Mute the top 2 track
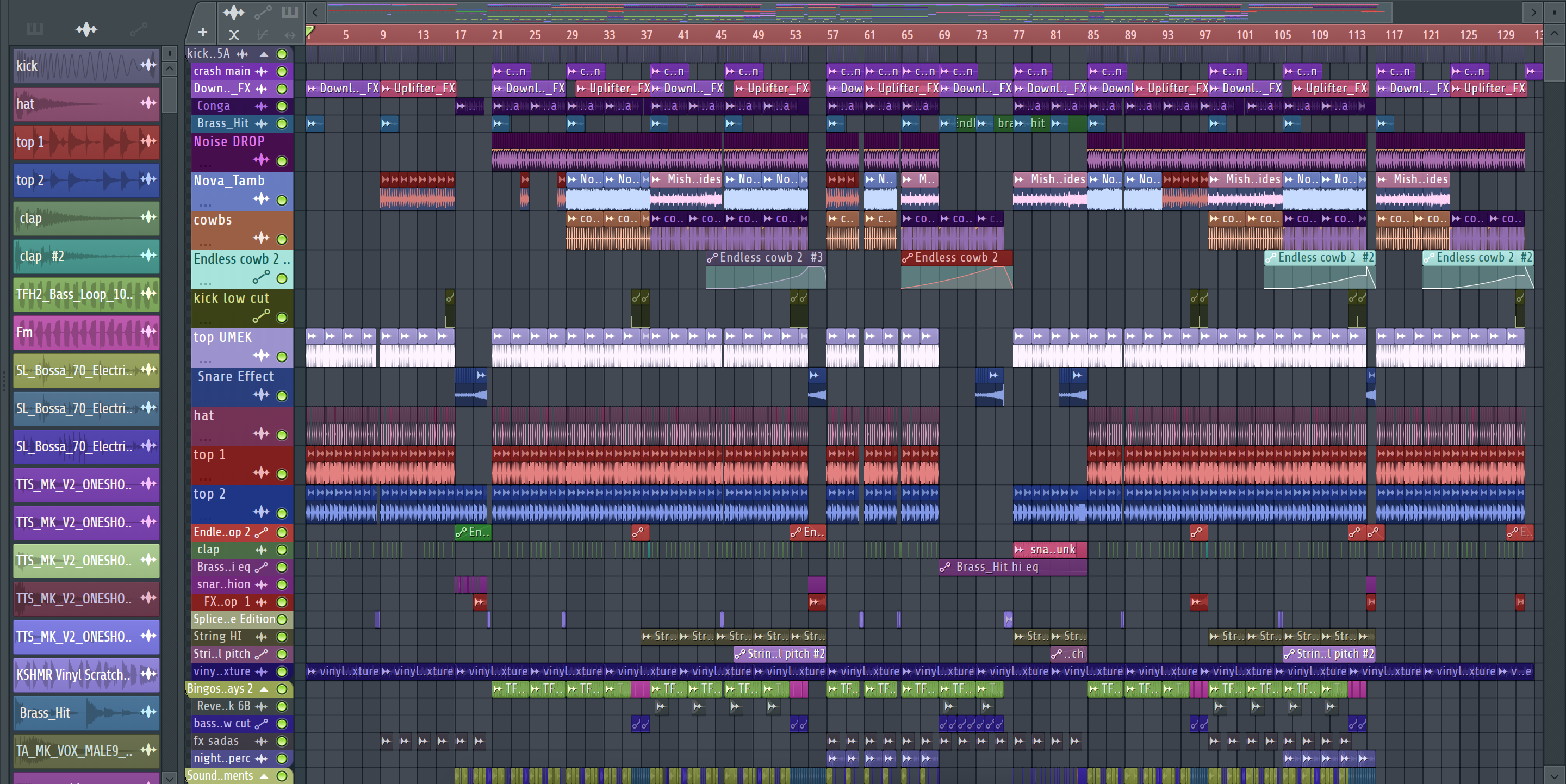The width and height of the screenshot is (1566, 784). (282, 513)
